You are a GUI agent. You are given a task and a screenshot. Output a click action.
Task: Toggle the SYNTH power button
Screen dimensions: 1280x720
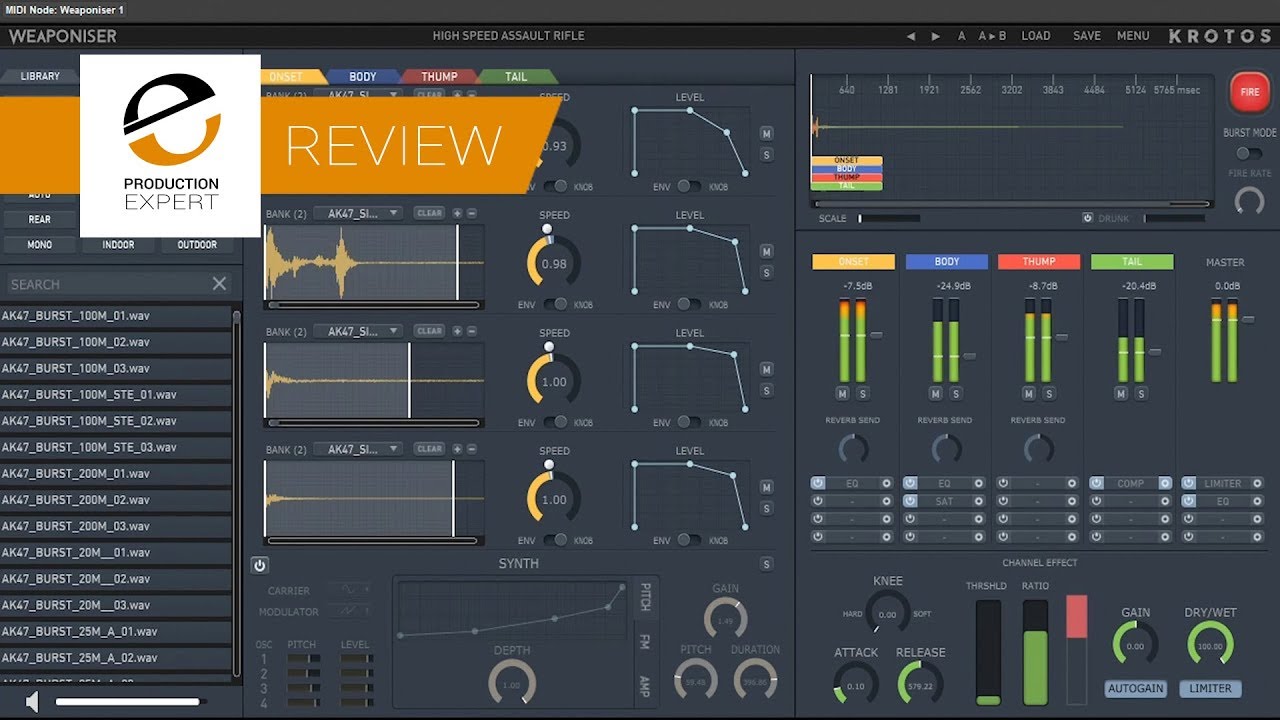tap(260, 565)
